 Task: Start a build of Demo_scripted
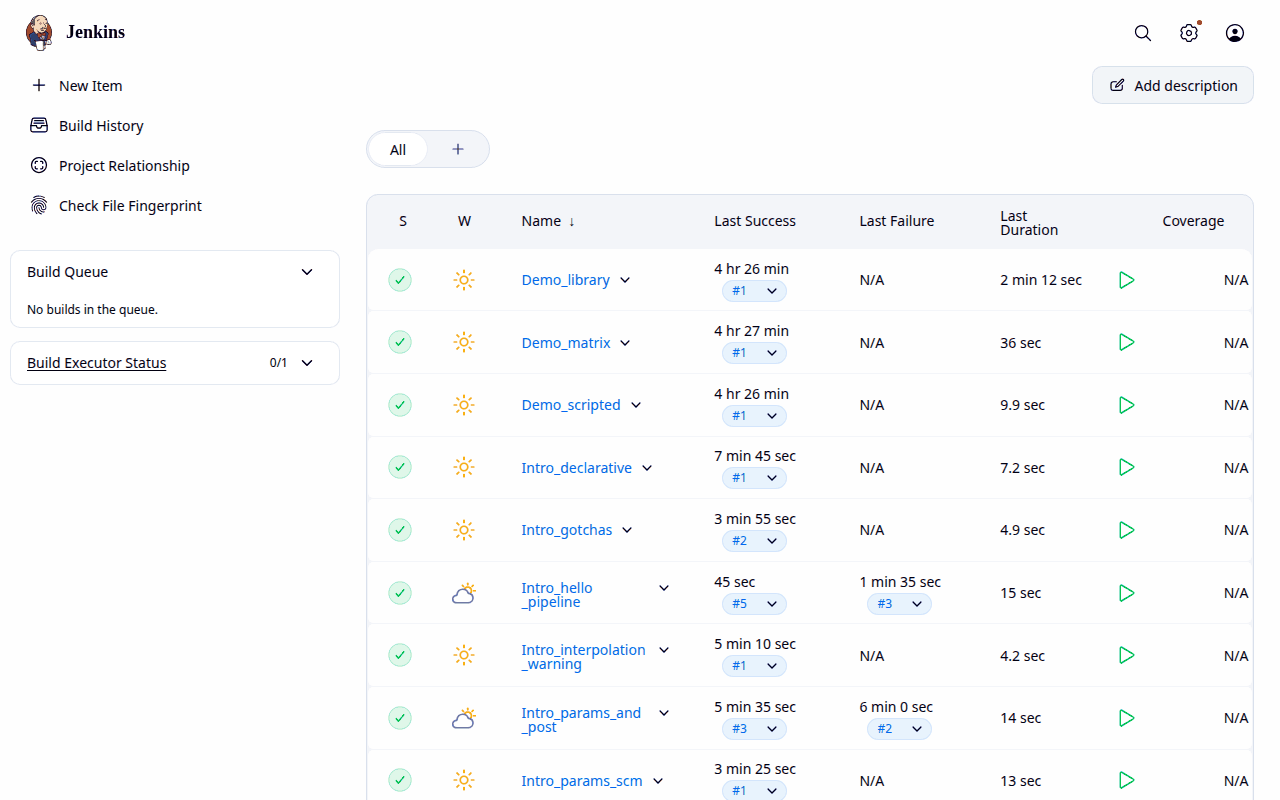(x=1127, y=405)
